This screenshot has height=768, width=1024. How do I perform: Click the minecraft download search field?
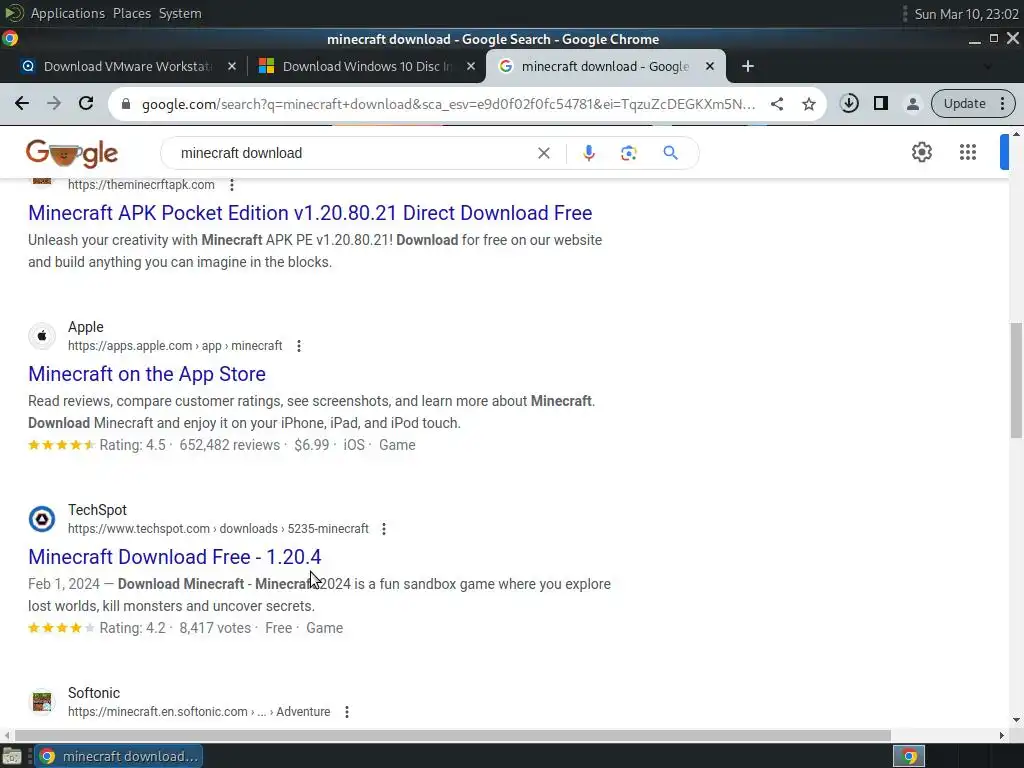click(353, 153)
